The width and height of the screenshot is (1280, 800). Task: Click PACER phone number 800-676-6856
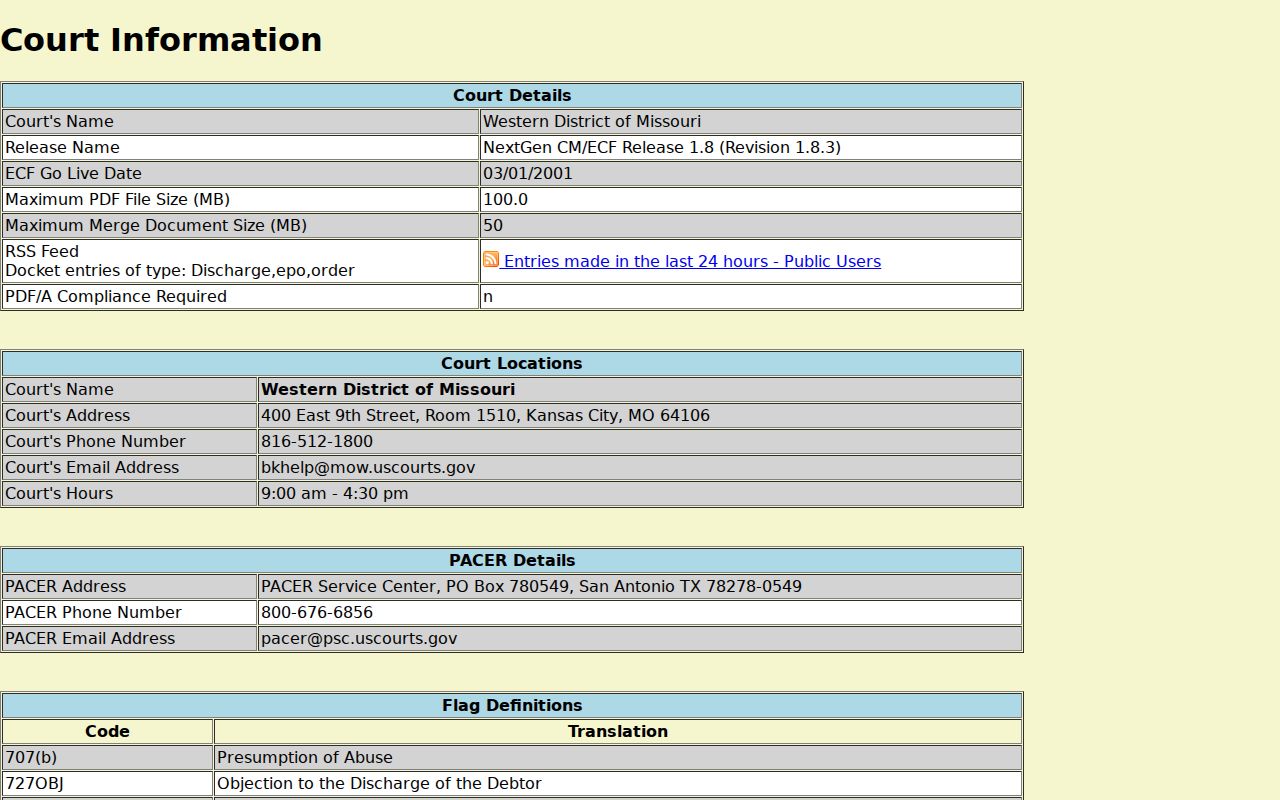coord(317,612)
